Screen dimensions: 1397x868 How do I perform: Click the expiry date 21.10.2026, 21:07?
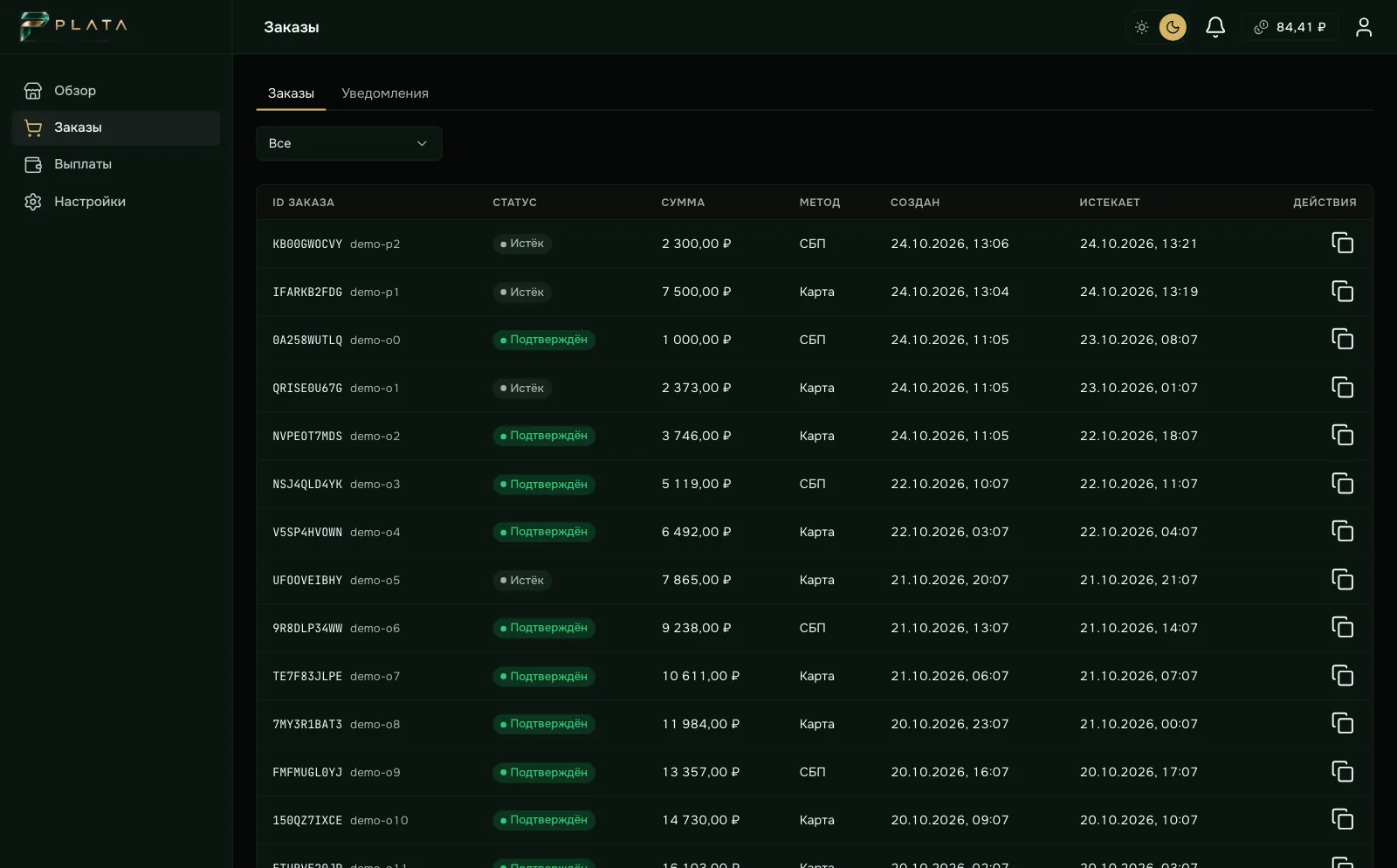tap(1139, 580)
